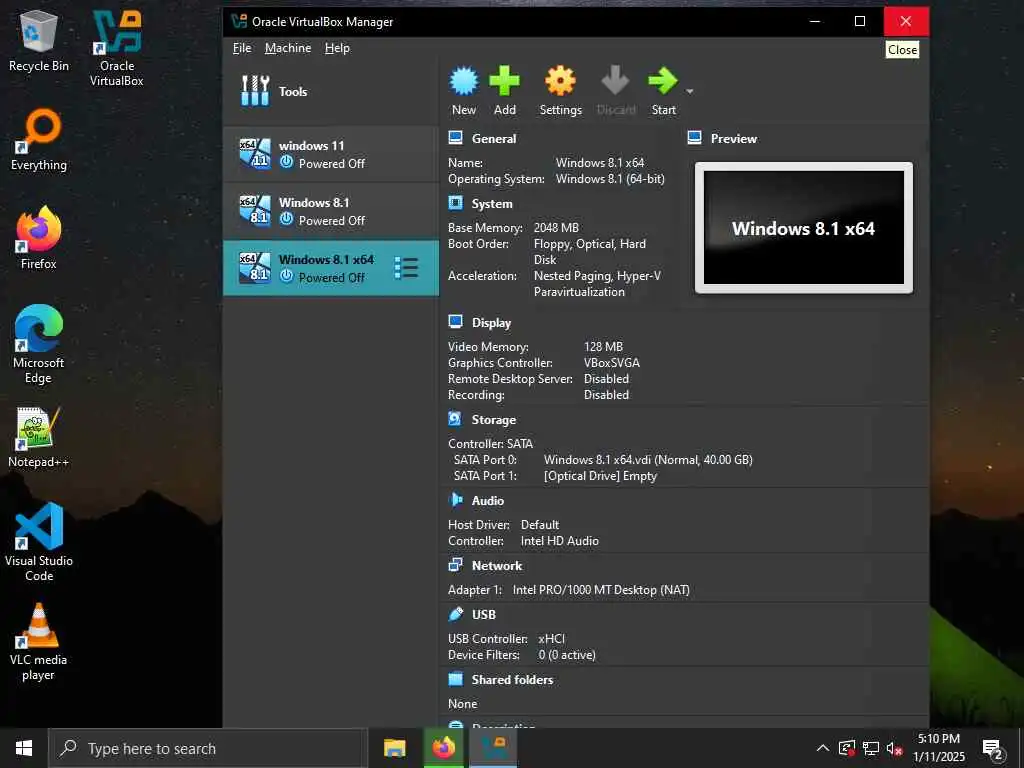Open the Everything search desktop icon
1024x768 pixels.
click(x=39, y=140)
